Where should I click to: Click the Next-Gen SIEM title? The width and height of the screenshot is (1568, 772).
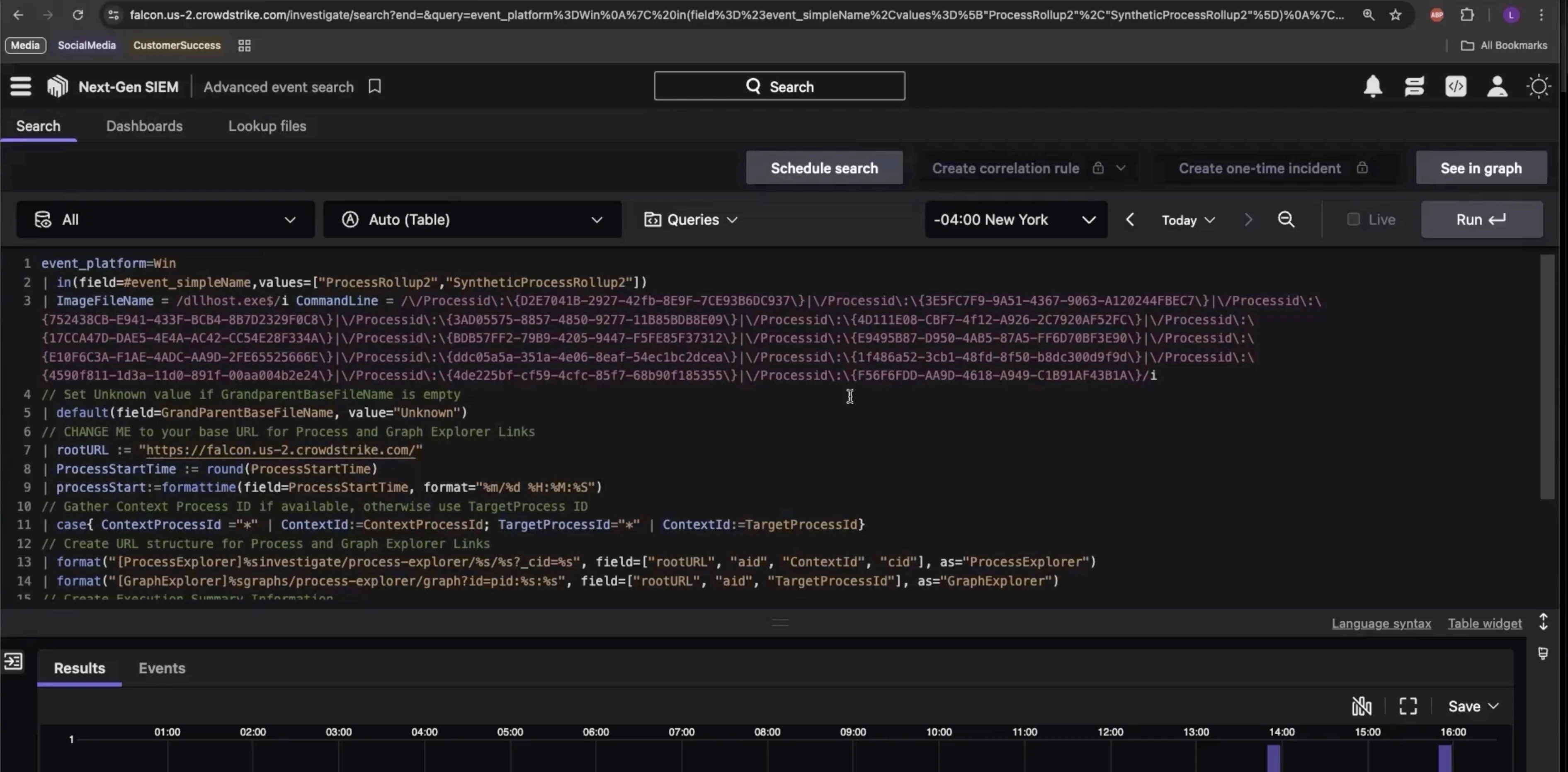click(129, 87)
